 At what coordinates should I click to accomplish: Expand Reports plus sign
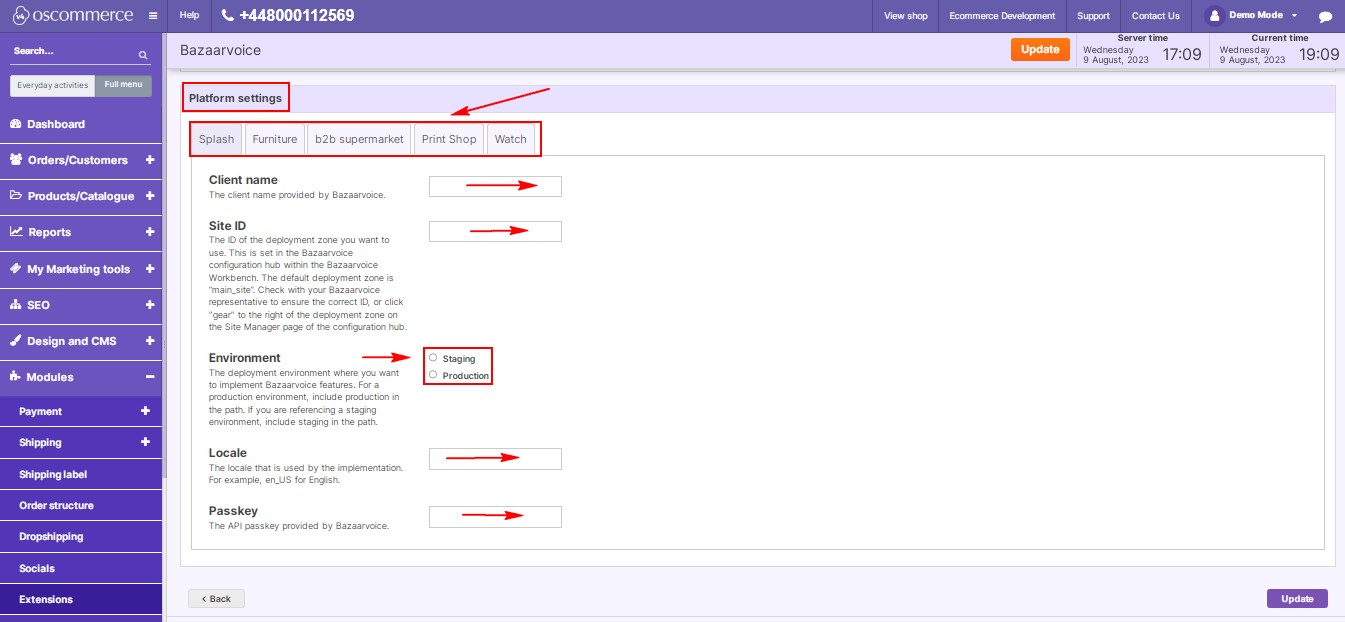point(150,232)
